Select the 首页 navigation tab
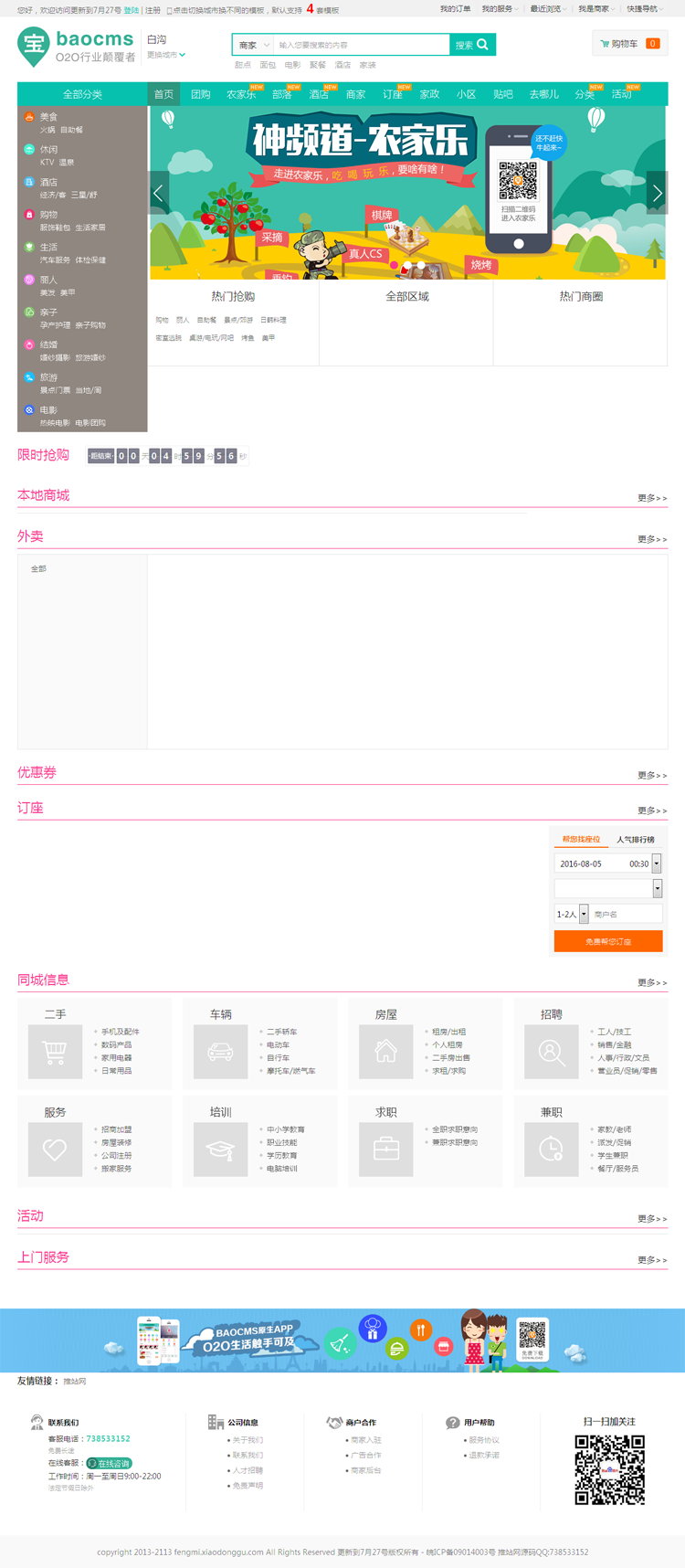 coord(163,94)
